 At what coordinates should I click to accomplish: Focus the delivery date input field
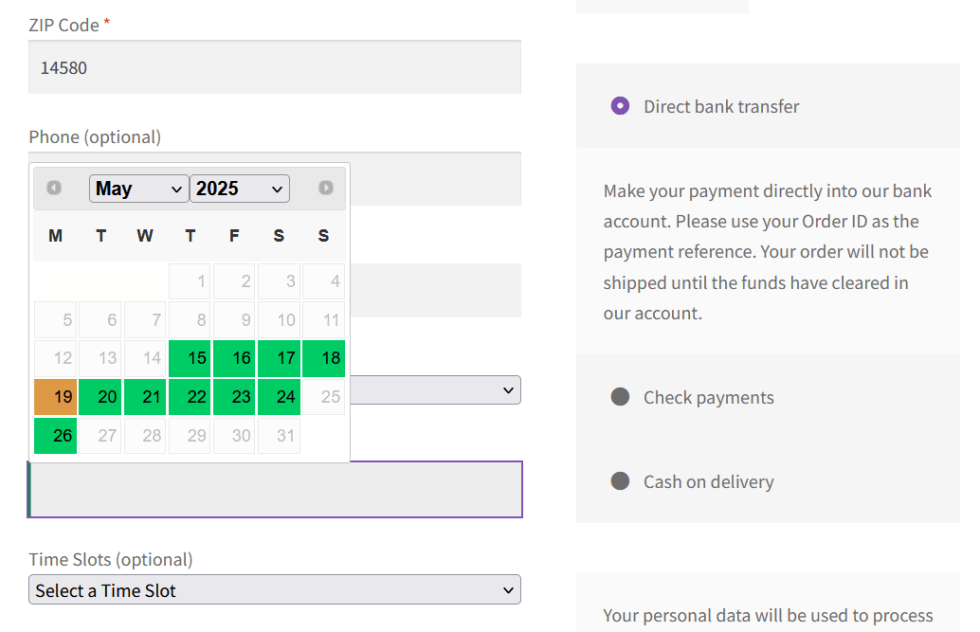(274, 490)
